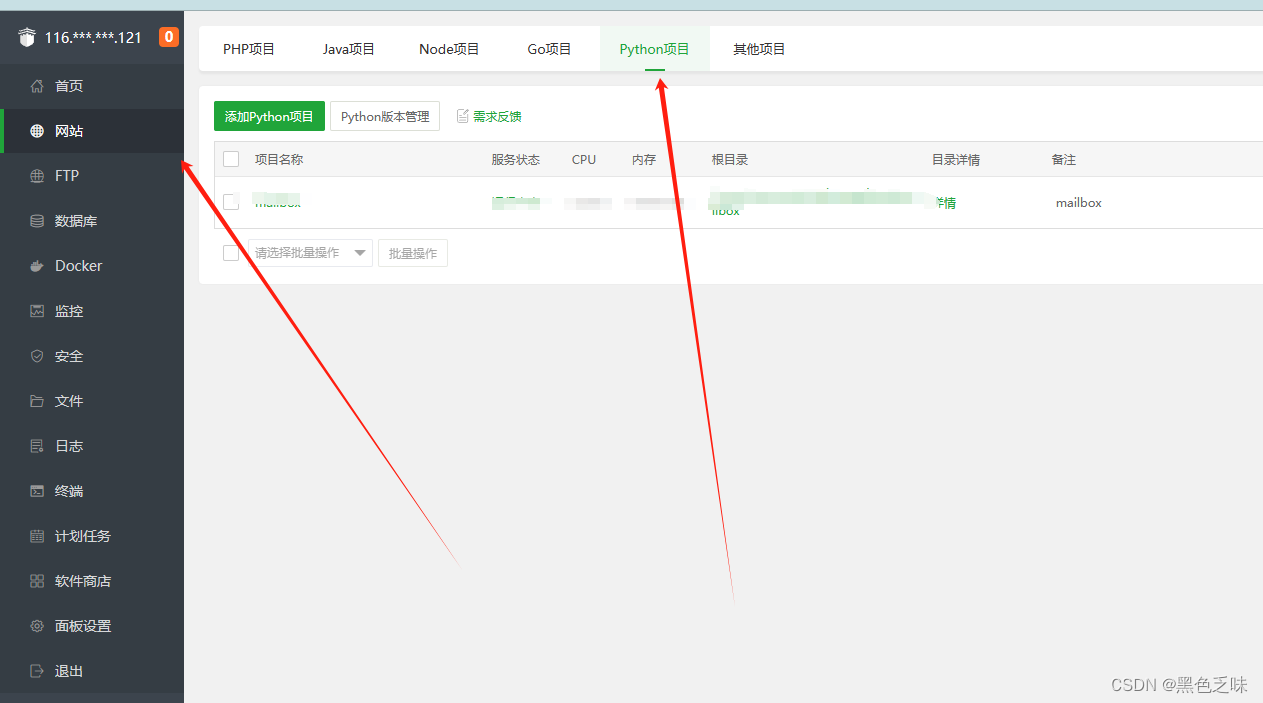Select the 网站 globe icon
This screenshot has height=703, width=1263.
(x=37, y=131)
